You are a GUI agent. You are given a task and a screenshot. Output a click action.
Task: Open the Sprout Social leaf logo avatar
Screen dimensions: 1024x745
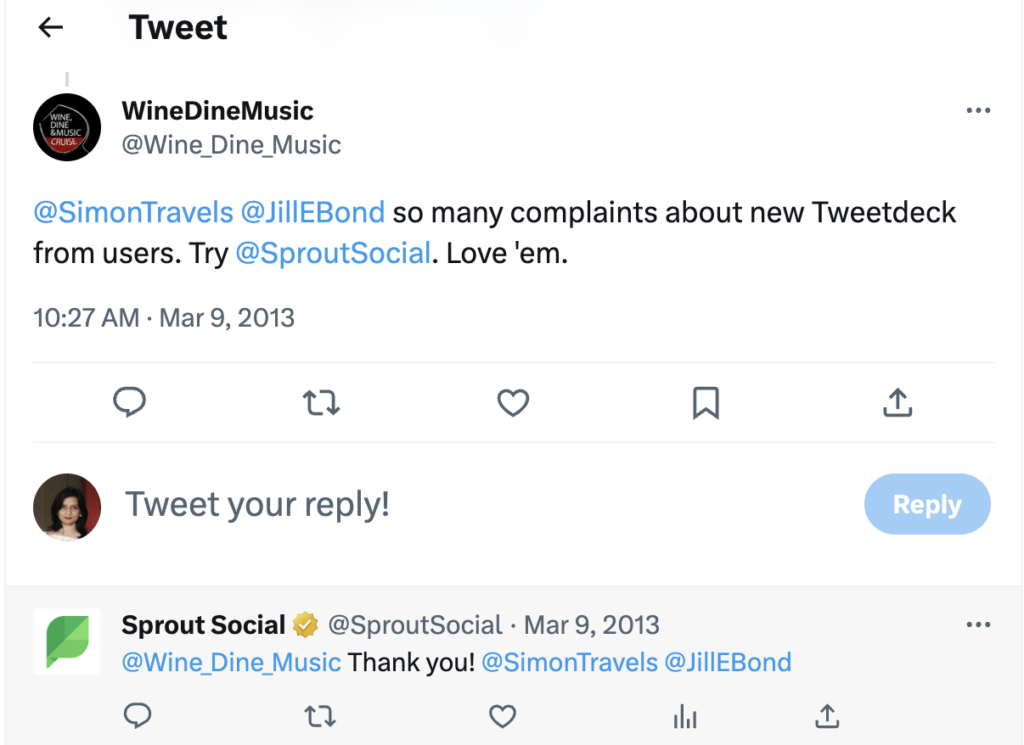point(67,641)
